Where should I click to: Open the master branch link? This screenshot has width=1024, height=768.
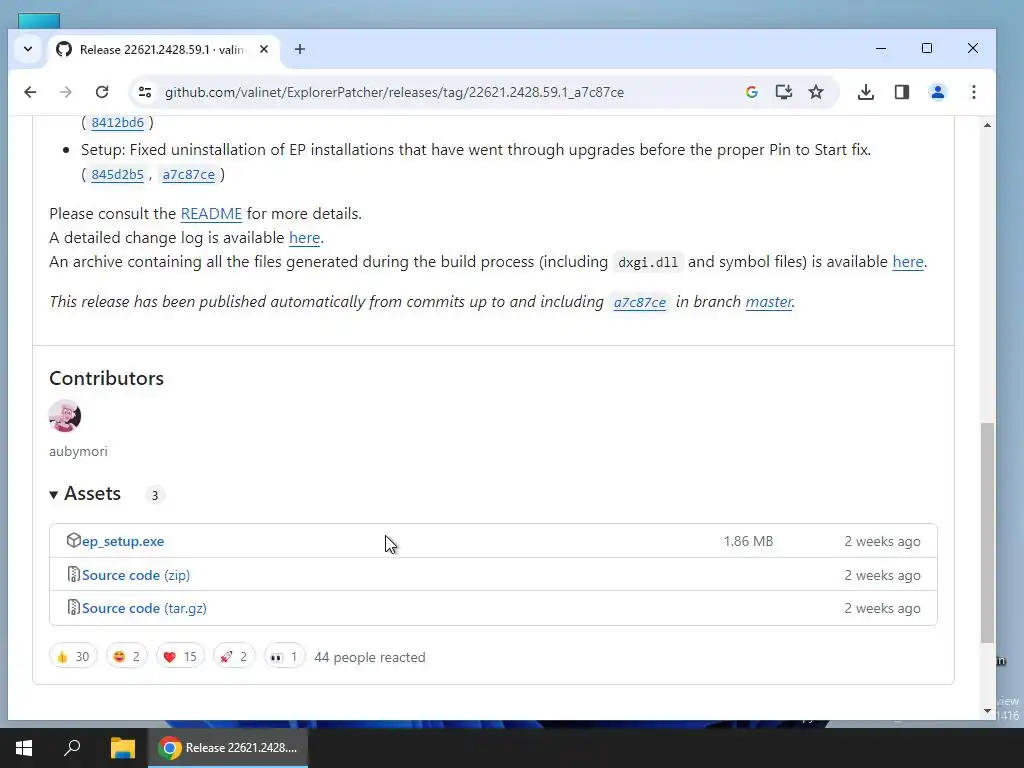pyautogui.click(x=769, y=302)
